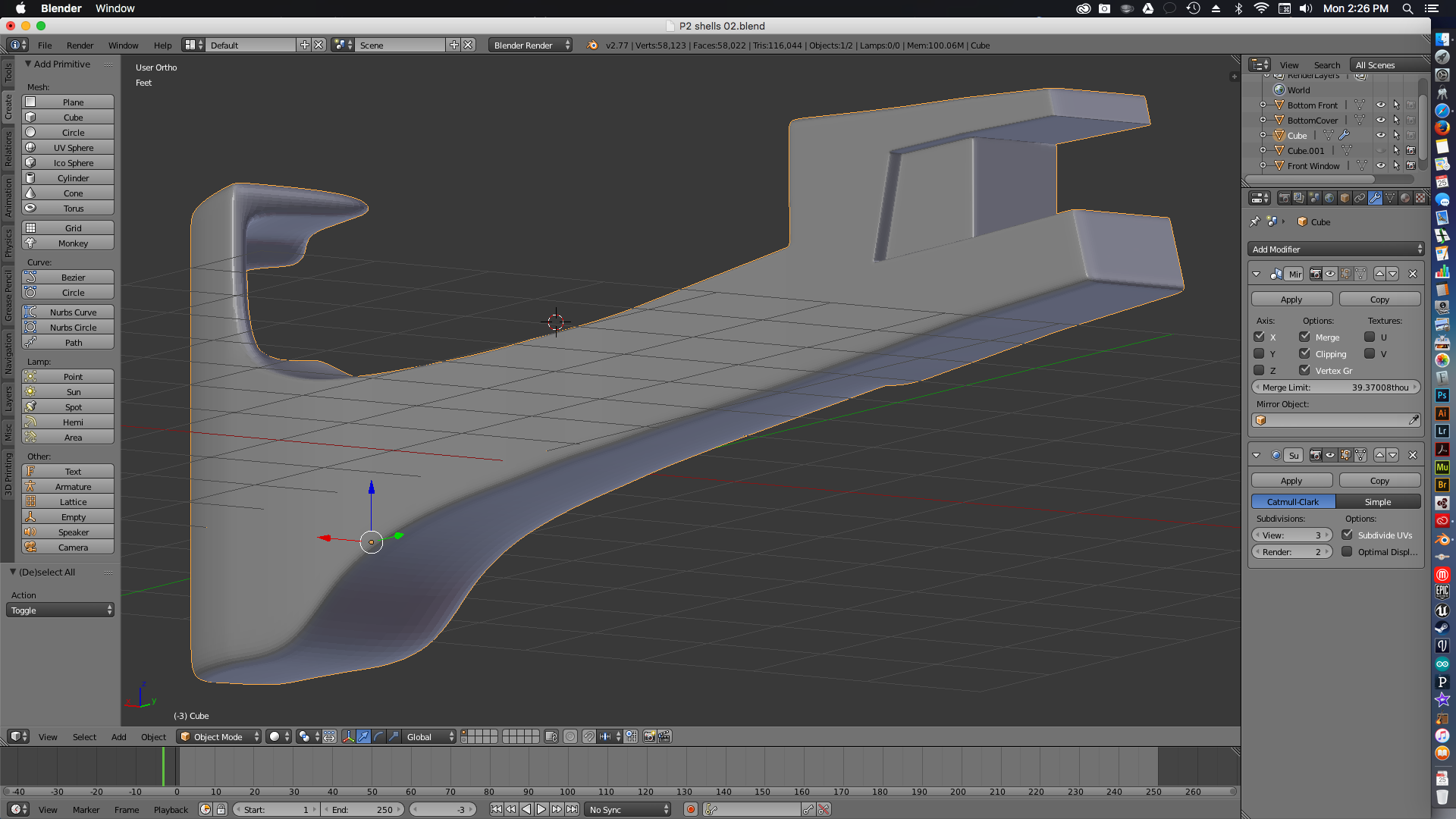1456x819 pixels.
Task: Open the No Sync playback dropdown
Action: [629, 809]
